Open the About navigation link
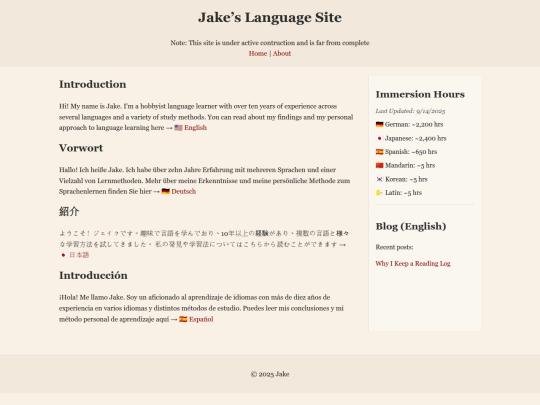Viewport: 540px width, 405px height. click(x=282, y=53)
